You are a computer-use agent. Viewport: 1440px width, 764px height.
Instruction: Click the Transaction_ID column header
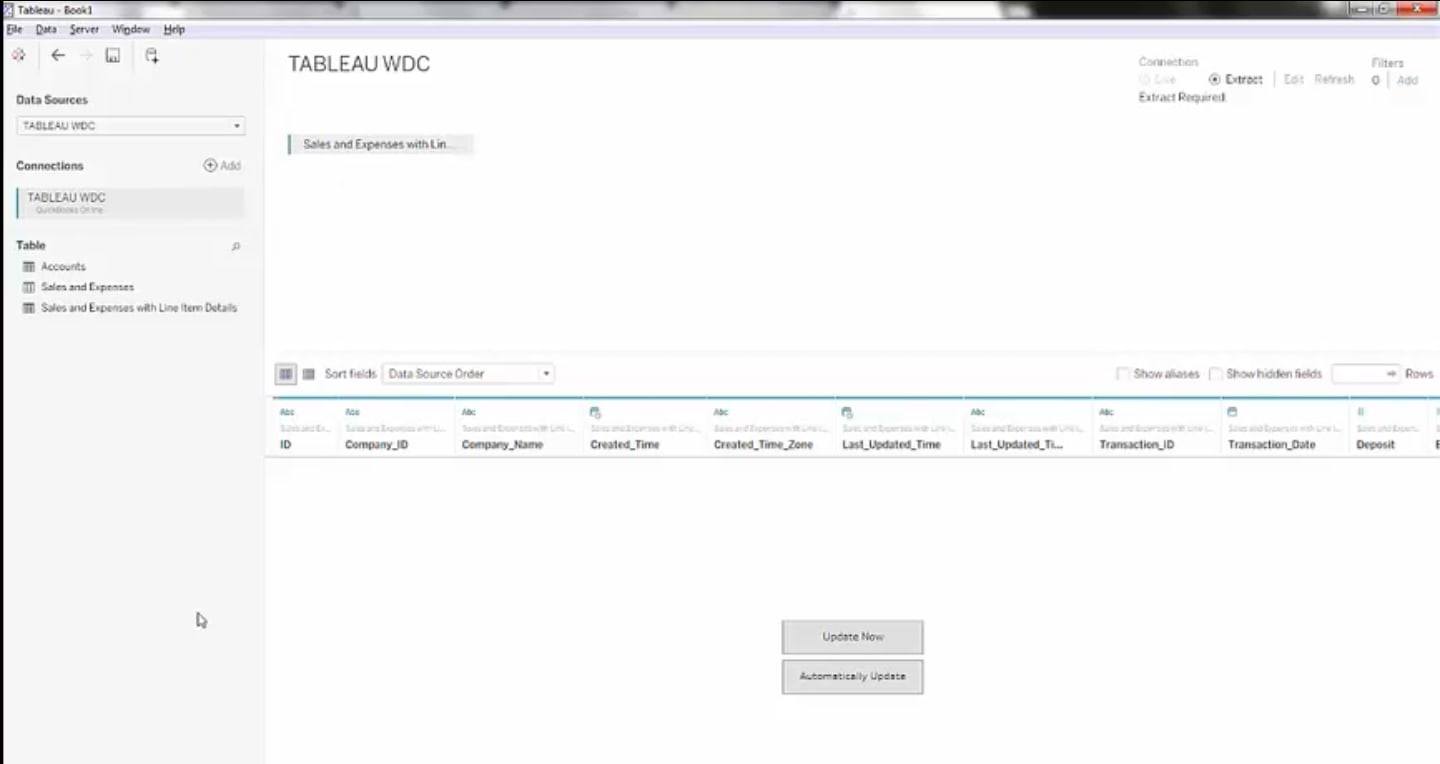click(x=1136, y=445)
